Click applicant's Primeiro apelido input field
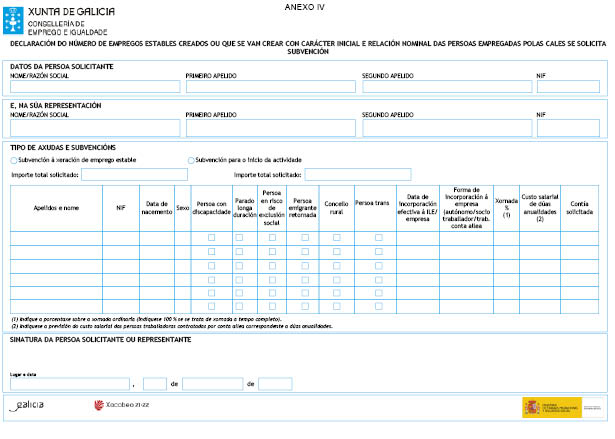Viewport: 615px width, 439px height. point(270,87)
